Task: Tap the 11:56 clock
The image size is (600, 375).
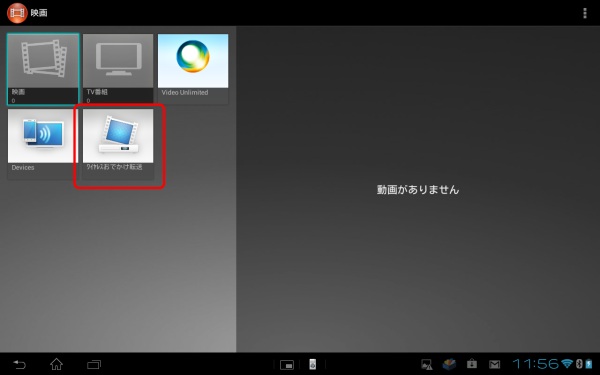Action: [536, 364]
